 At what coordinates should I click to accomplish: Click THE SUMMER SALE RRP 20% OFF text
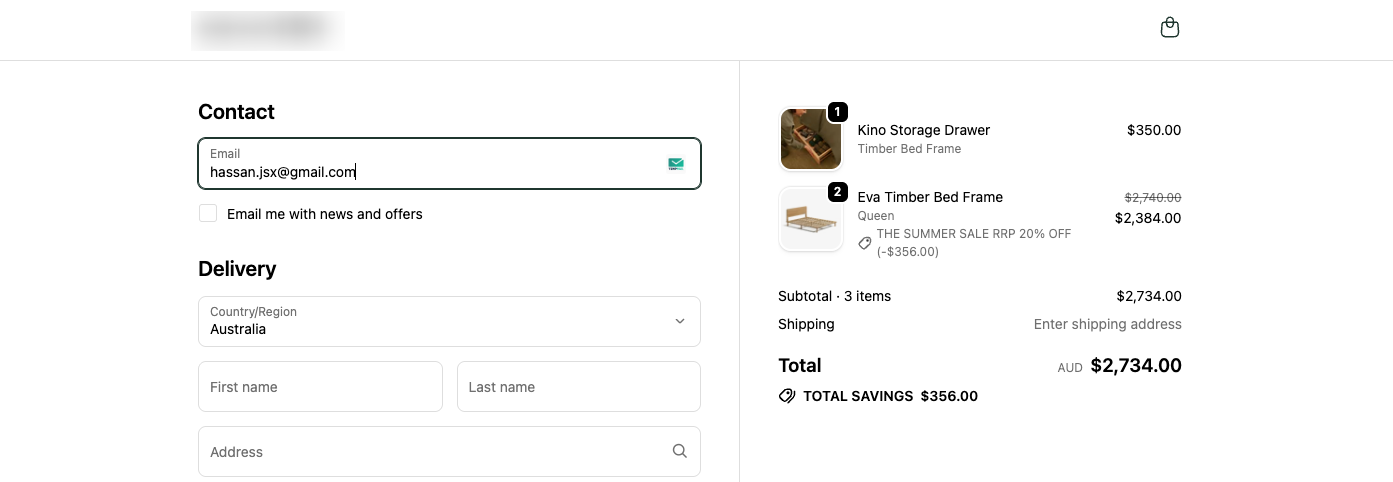974,234
